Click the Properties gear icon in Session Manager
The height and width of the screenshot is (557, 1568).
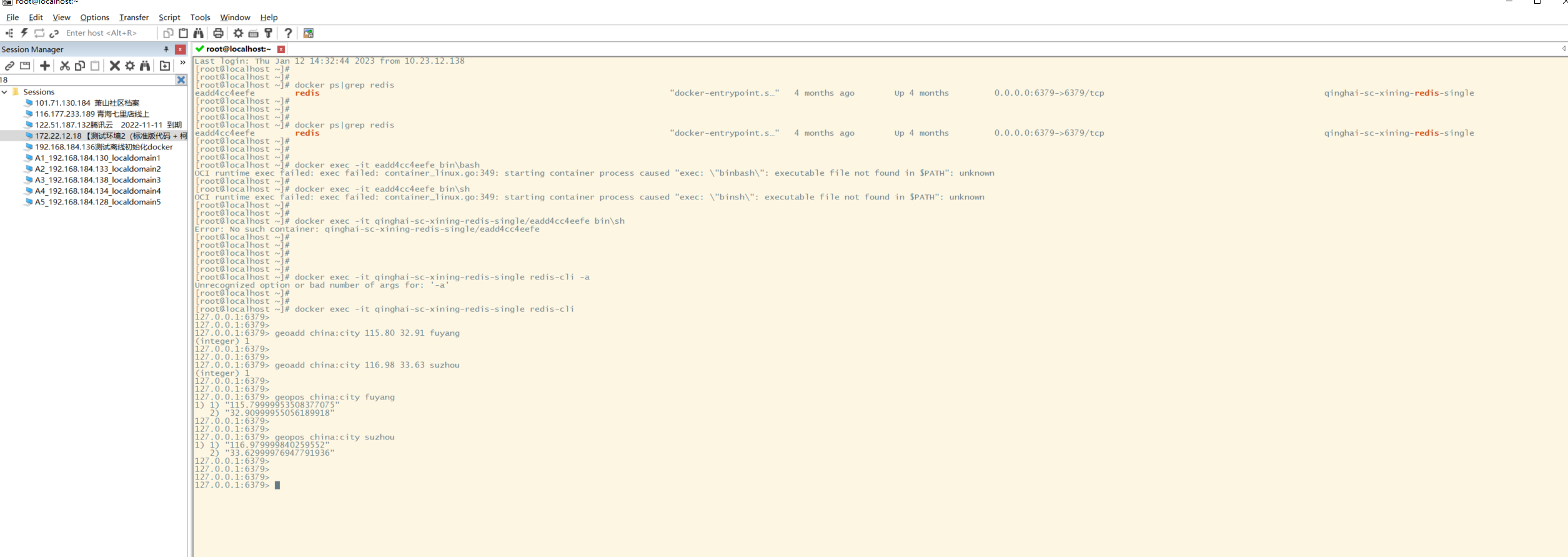coord(130,66)
